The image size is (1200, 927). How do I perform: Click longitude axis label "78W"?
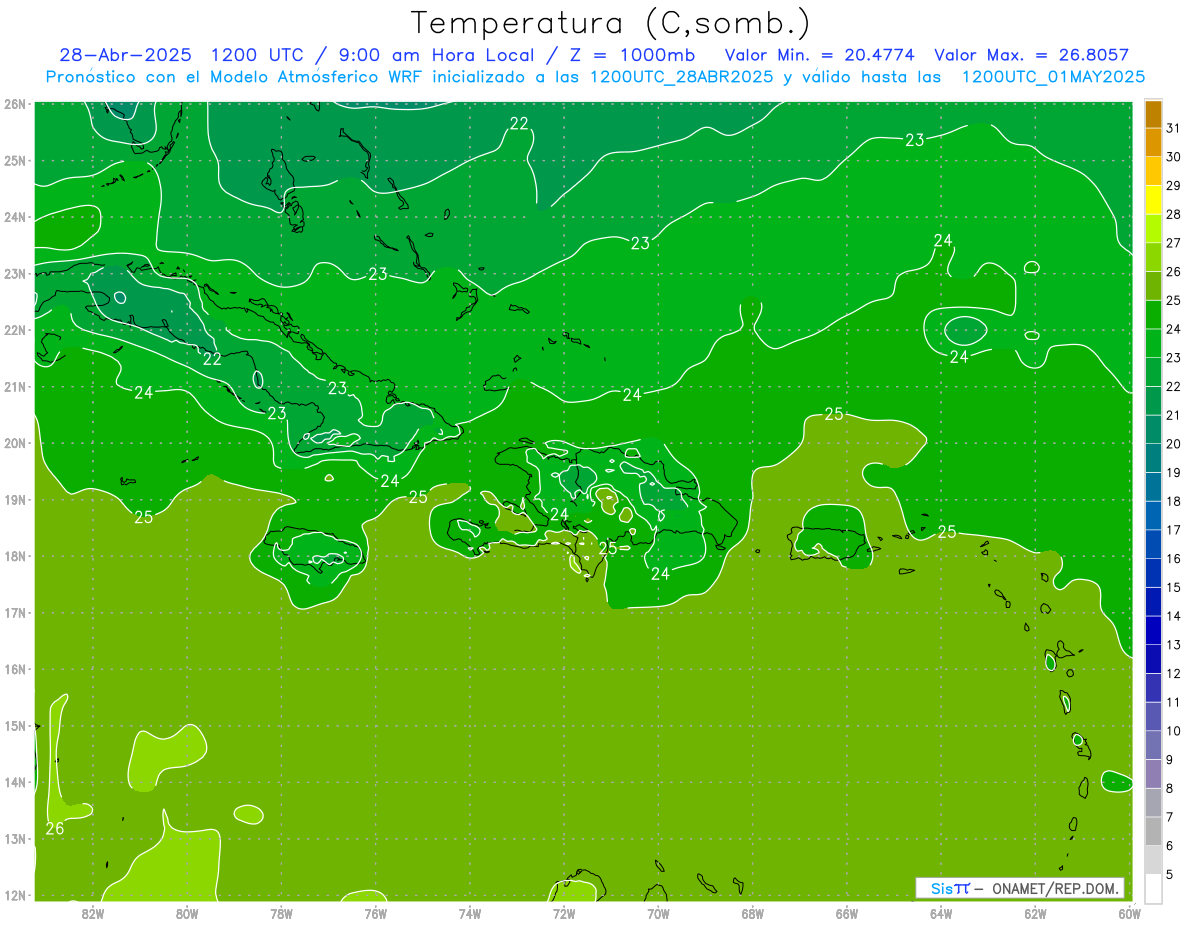tap(281, 912)
